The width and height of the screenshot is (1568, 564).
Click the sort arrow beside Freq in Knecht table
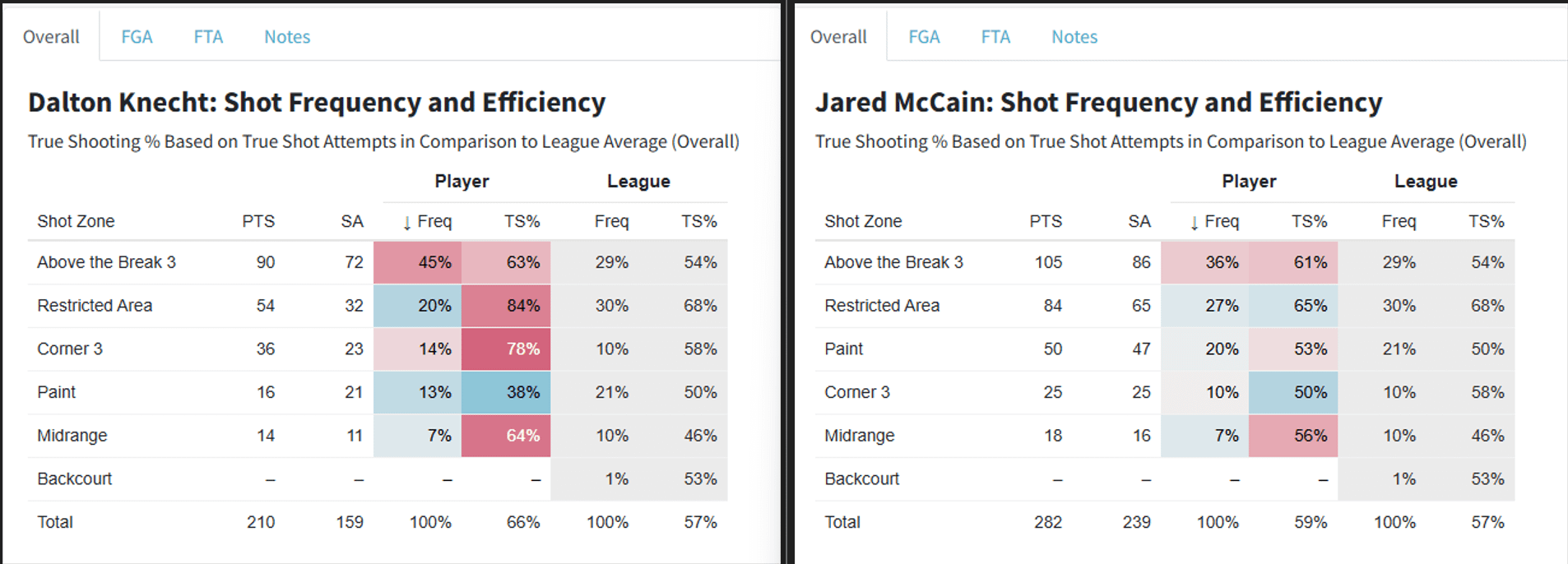coord(407,223)
